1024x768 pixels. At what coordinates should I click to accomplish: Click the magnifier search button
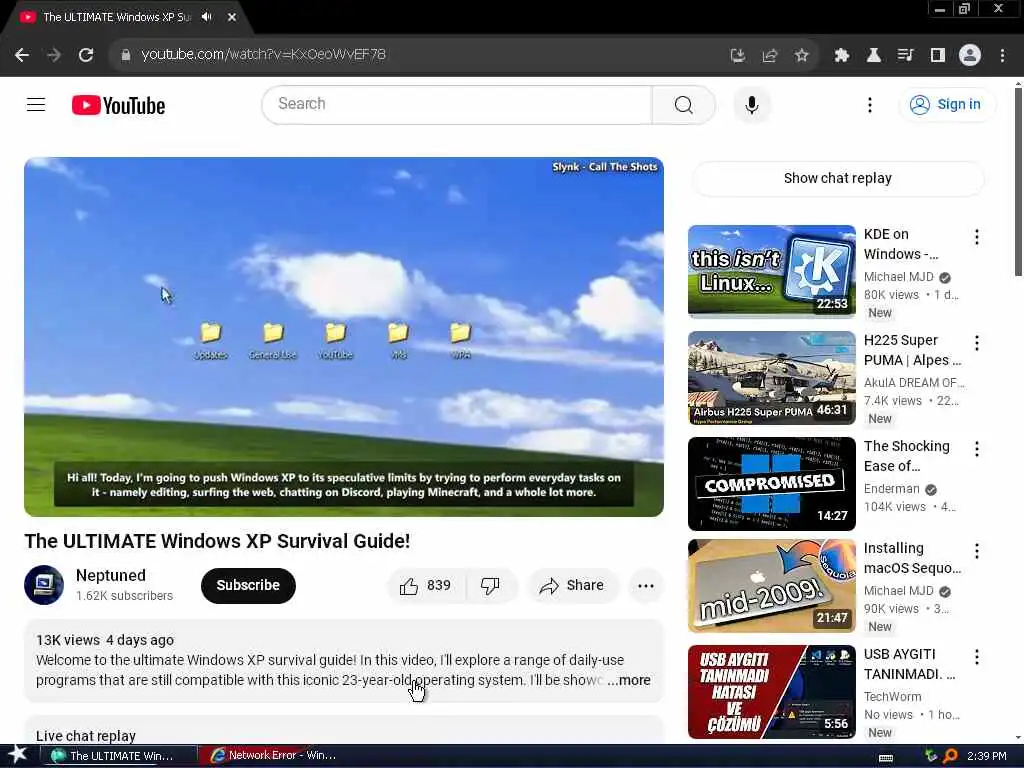click(683, 104)
